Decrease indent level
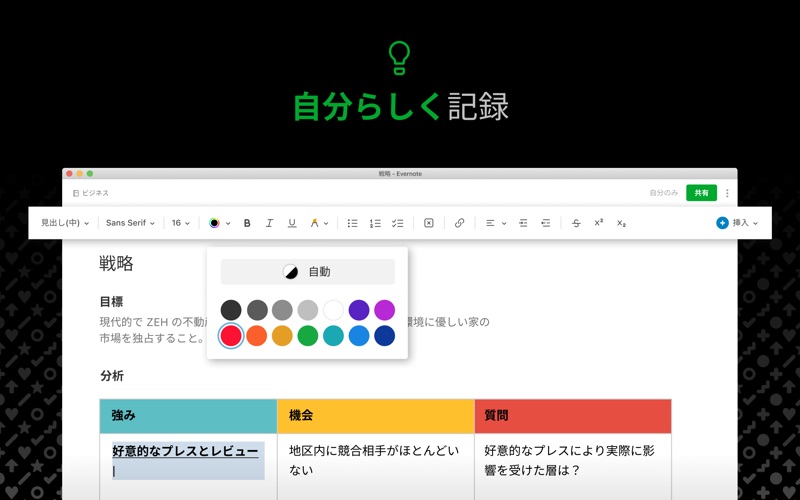 tap(545, 223)
